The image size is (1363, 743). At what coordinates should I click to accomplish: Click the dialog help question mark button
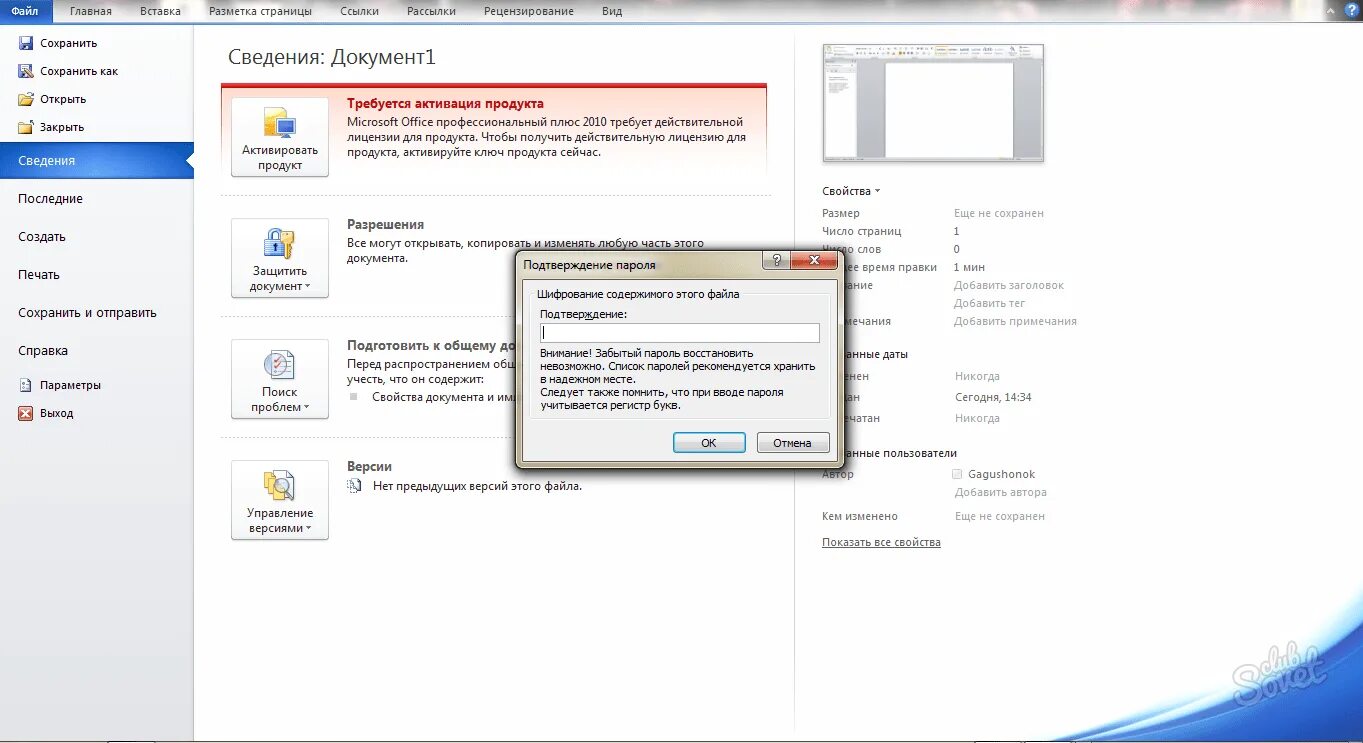tap(776, 261)
